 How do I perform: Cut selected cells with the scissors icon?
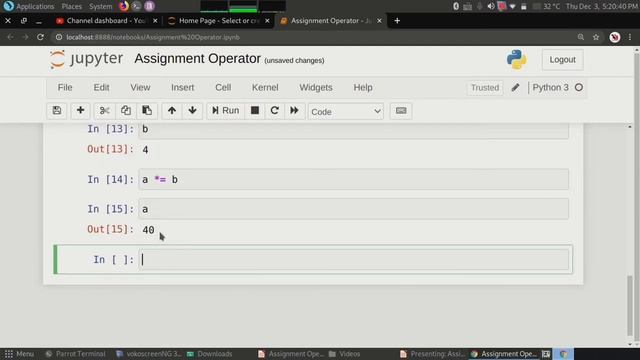tap(104, 111)
